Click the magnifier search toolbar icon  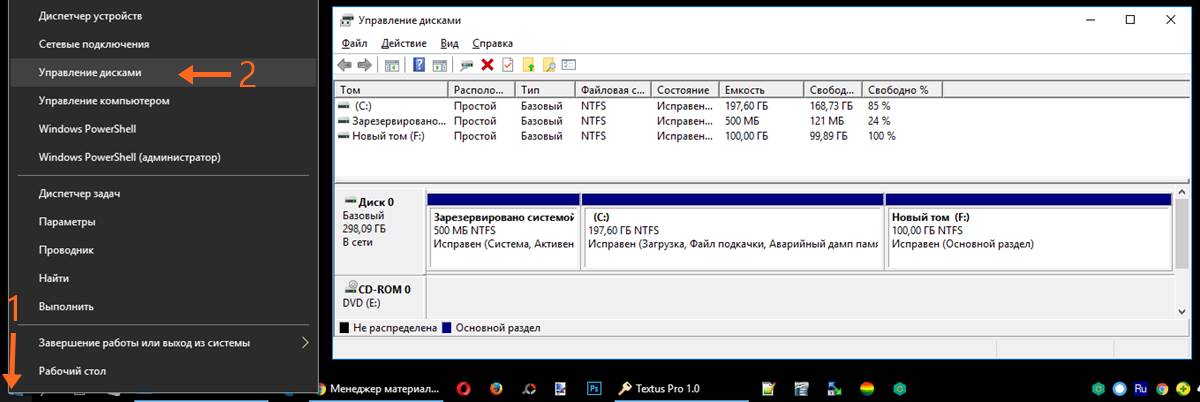pos(548,65)
